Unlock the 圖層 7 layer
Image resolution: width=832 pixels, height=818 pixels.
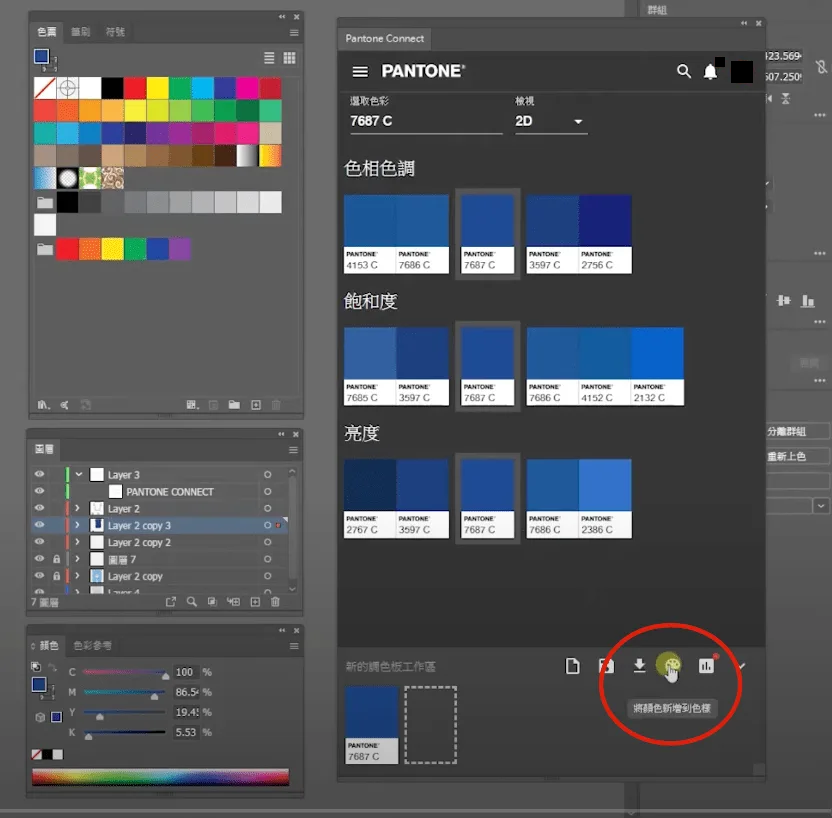(x=56, y=559)
